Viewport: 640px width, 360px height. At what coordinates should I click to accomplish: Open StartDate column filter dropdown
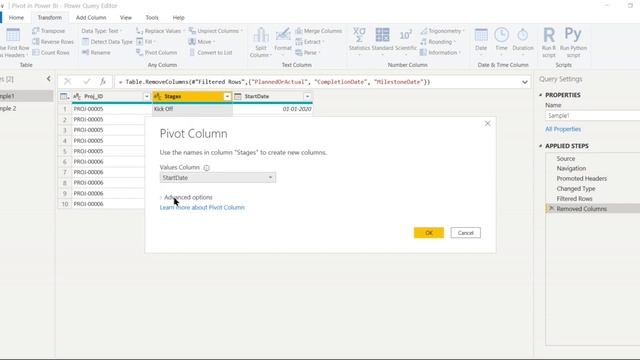(307, 96)
